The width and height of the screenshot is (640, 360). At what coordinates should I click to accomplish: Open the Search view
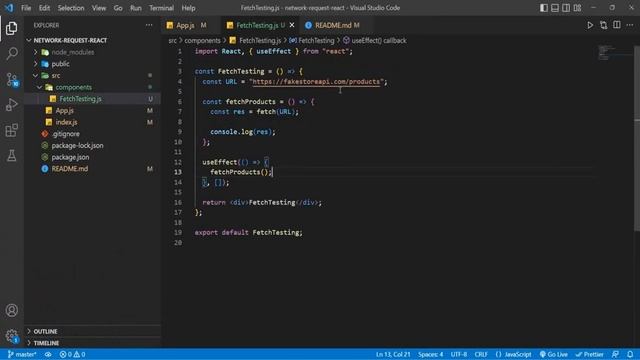point(11,53)
